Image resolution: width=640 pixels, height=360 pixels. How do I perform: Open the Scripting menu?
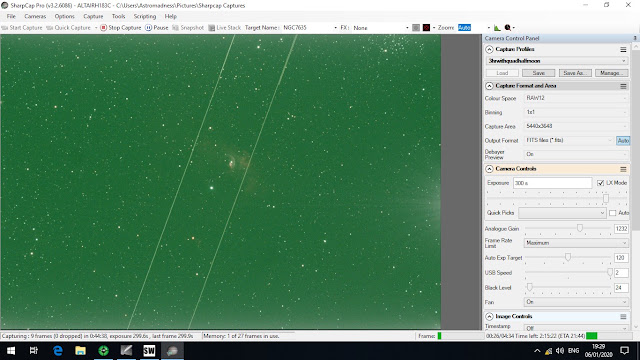coord(145,16)
